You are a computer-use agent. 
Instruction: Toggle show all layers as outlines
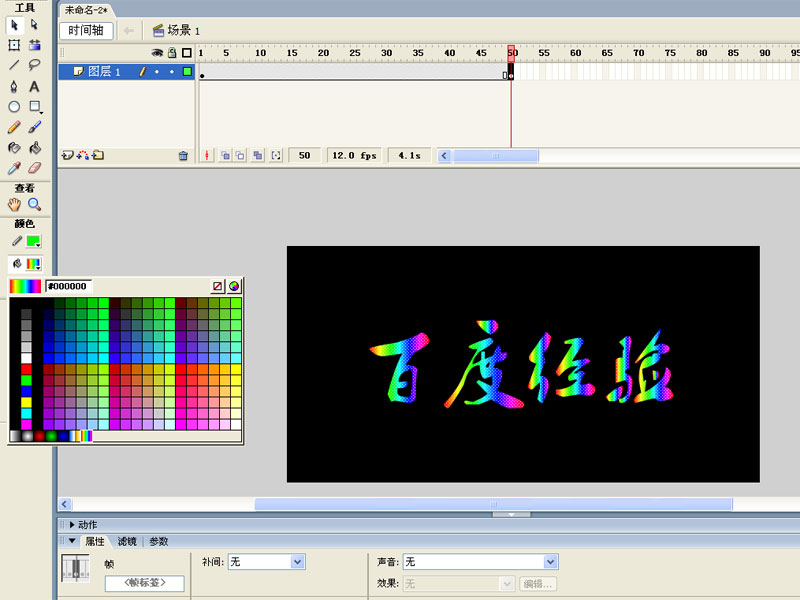tap(187, 53)
